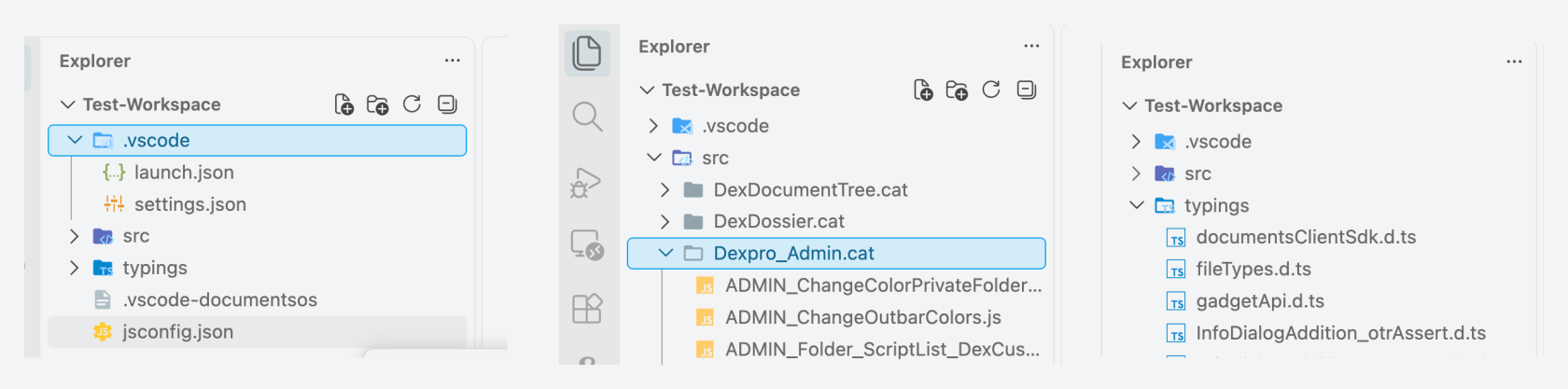Click Refresh icon in left Explorer panel

pos(412,104)
